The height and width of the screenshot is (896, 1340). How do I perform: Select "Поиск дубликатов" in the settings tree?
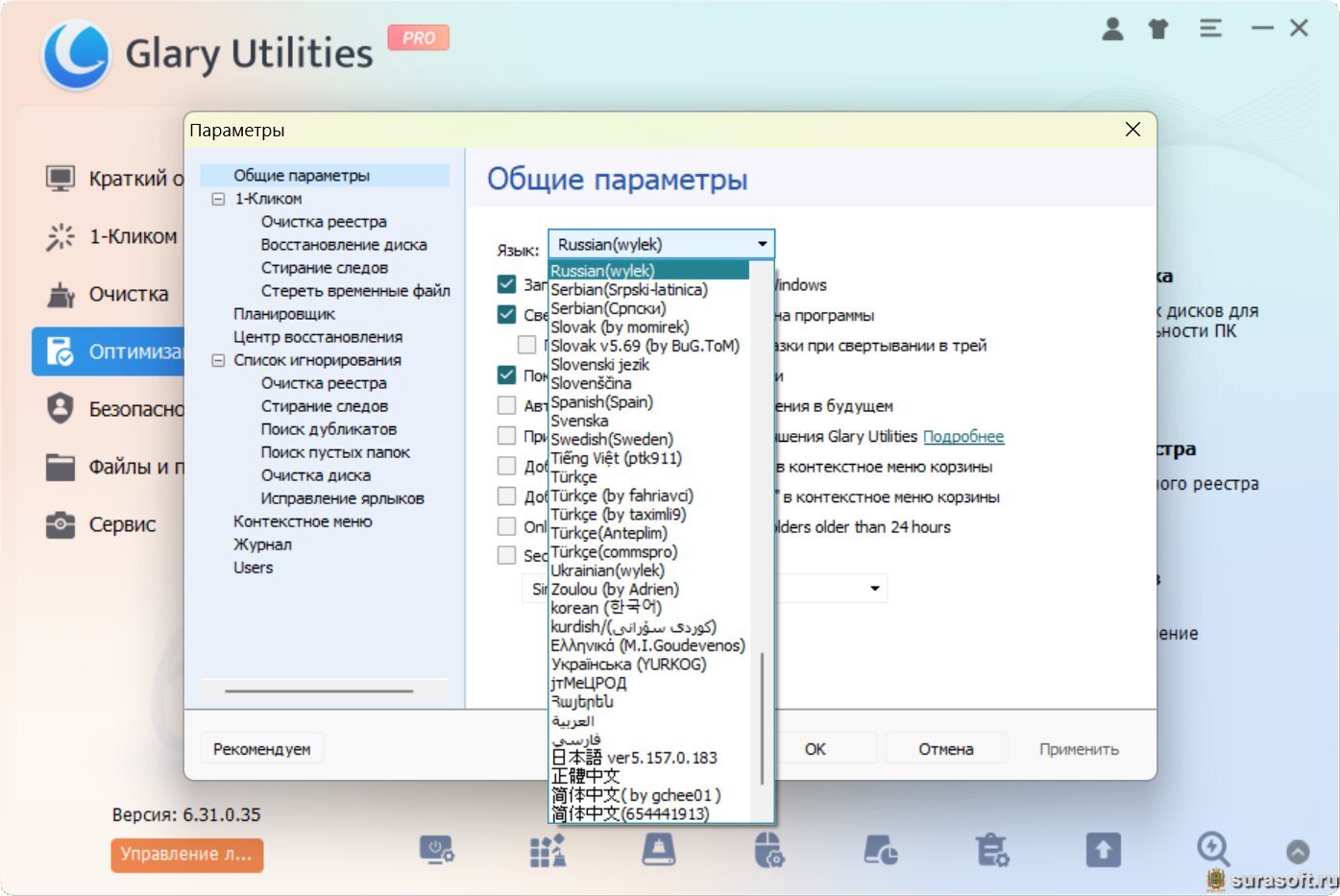coord(329,429)
